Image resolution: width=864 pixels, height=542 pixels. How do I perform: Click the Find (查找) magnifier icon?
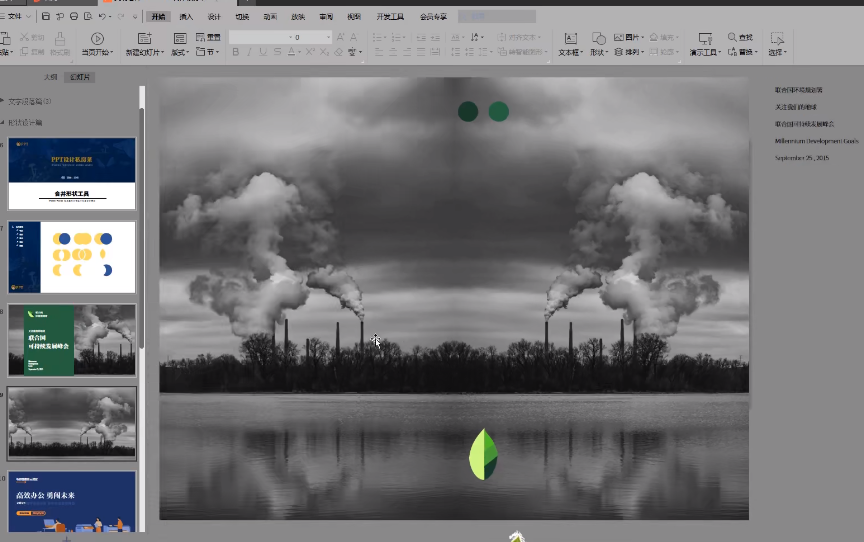[733, 37]
